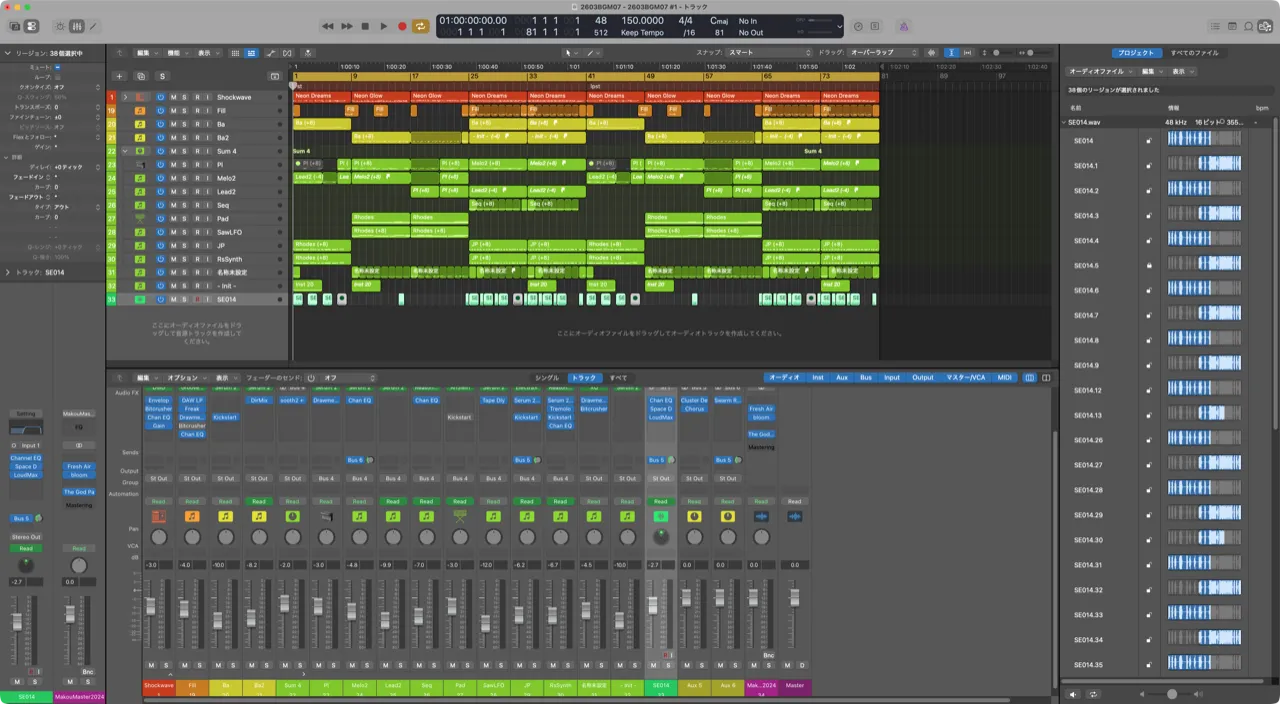This screenshot has width=1280, height=704.
Task: Click the Record button in transport
Action: click(x=401, y=26)
